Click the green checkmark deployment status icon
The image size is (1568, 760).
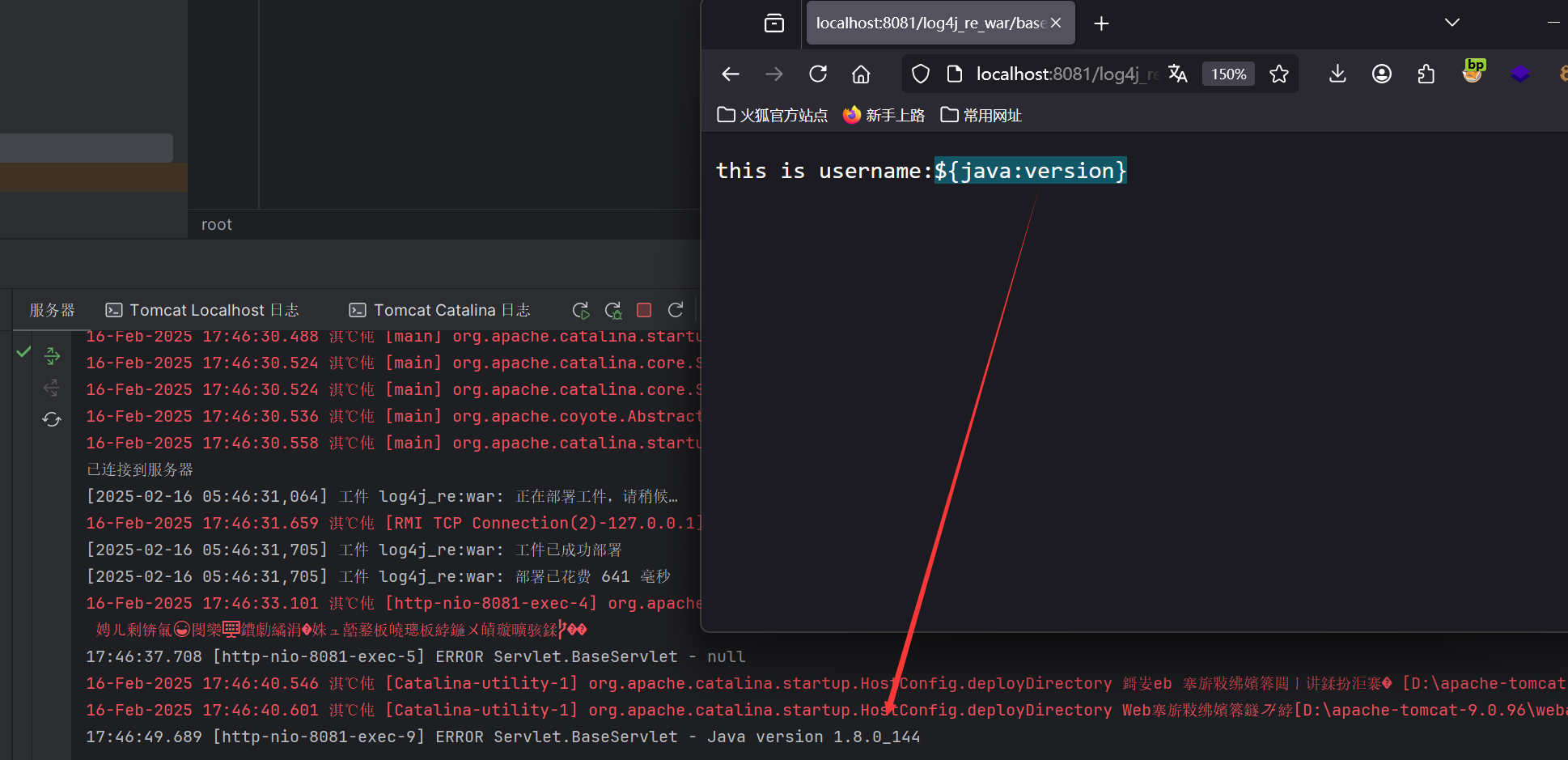[x=23, y=351]
